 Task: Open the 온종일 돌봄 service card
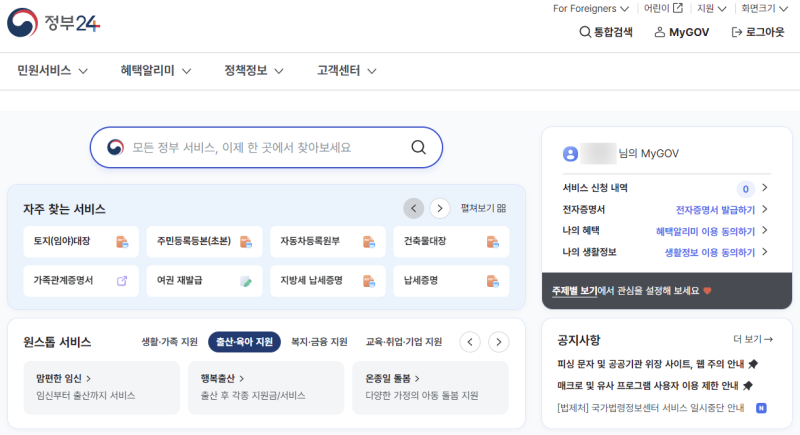point(430,388)
